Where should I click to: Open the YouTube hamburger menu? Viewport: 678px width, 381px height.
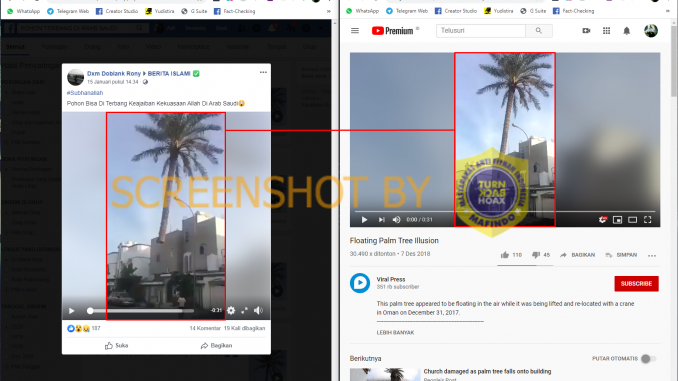point(355,31)
